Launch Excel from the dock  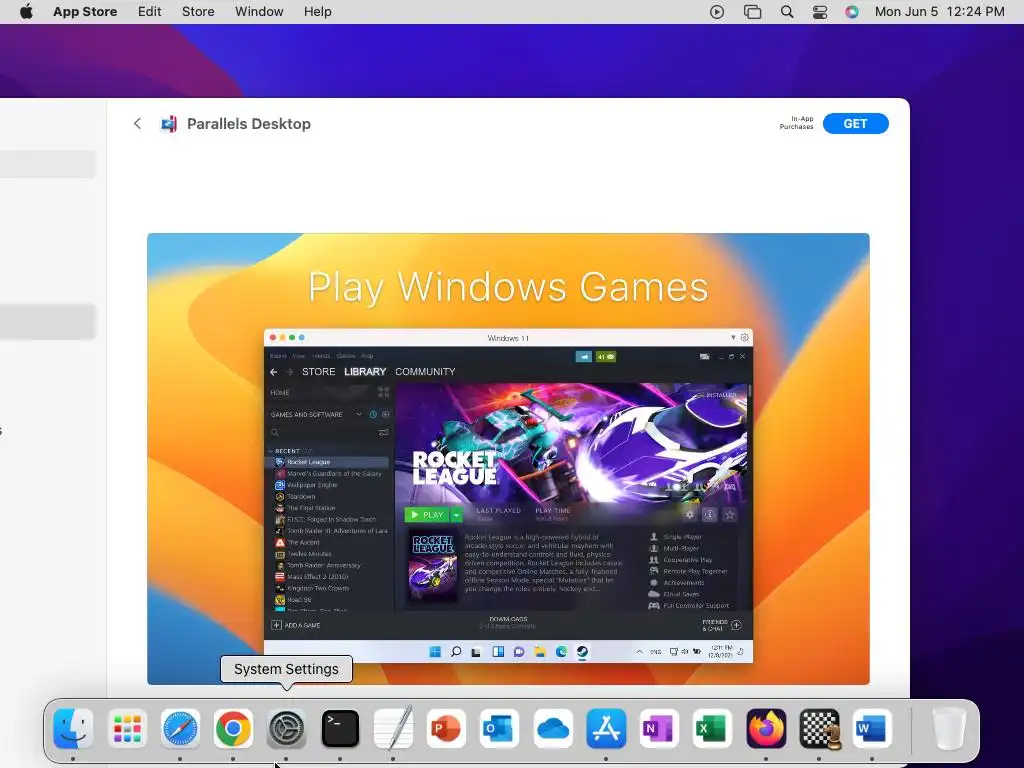[712, 728]
